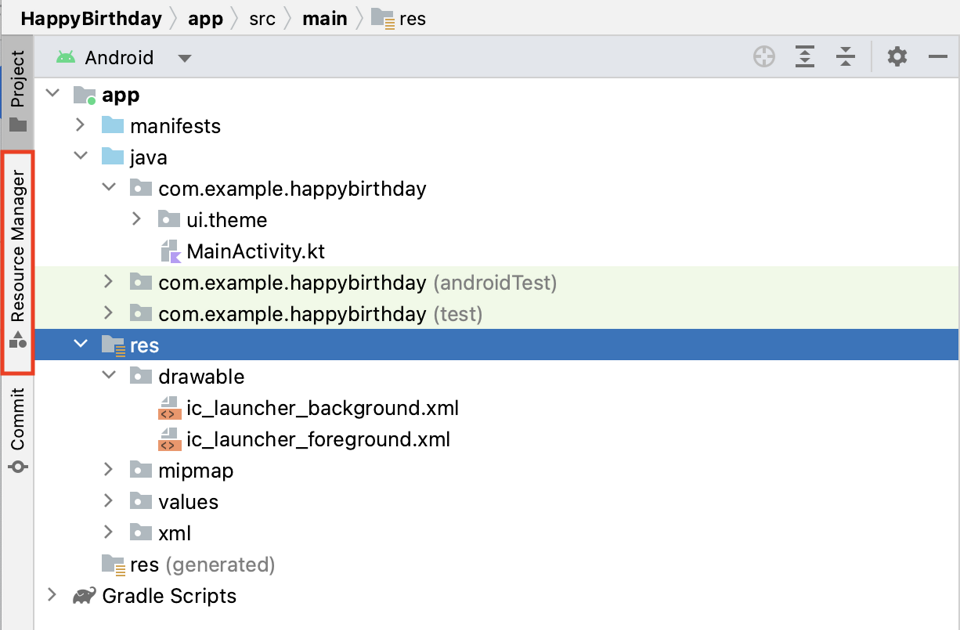Collapse the res folder
The width and height of the screenshot is (960, 630).
pos(81,344)
